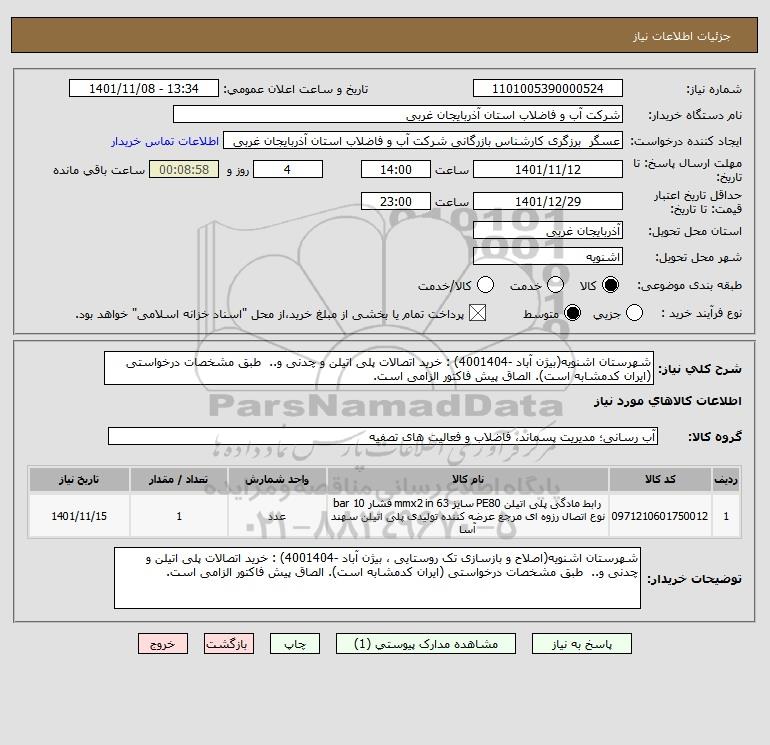The width and height of the screenshot is (770, 745).
Task: Click the نام کالا column header
Action: [x=468, y=479]
